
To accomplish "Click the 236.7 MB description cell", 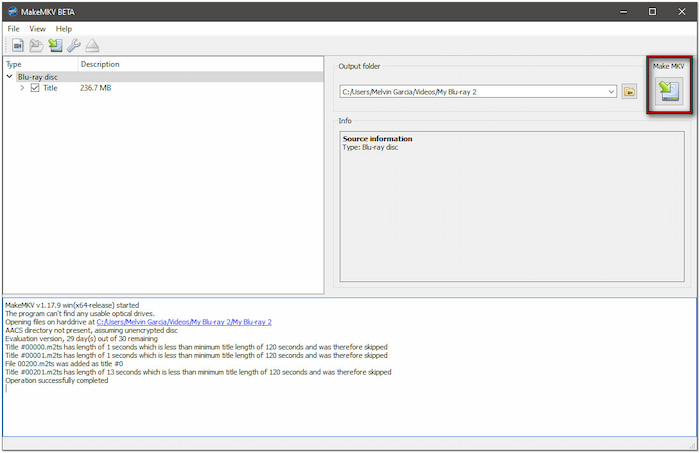I will 96,88.
